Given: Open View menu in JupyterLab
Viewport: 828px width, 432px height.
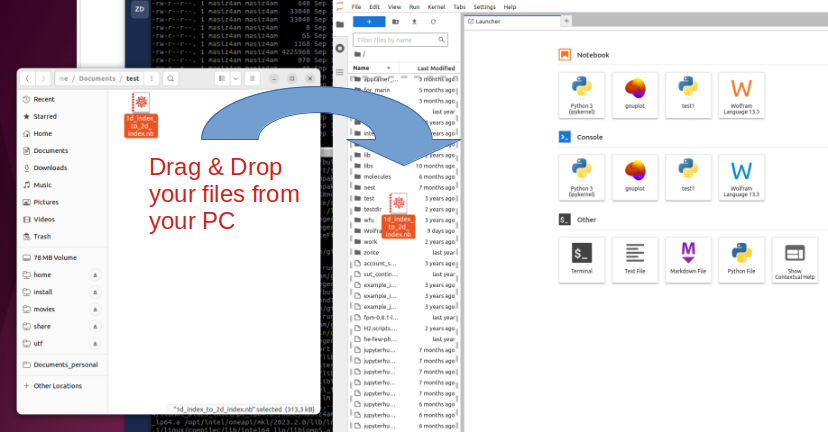Looking at the screenshot, I should pos(394,7).
